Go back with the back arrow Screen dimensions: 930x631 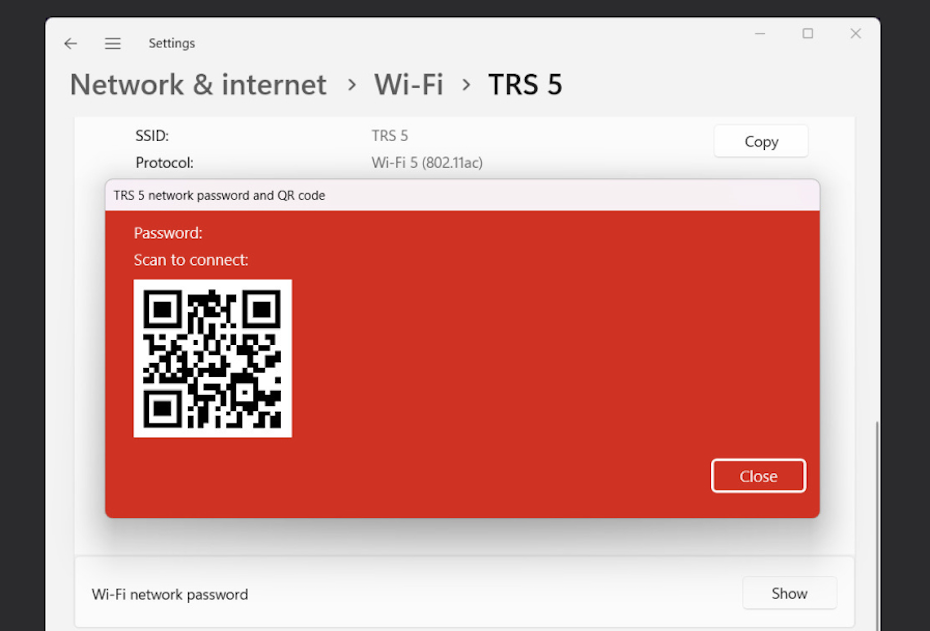coord(71,43)
